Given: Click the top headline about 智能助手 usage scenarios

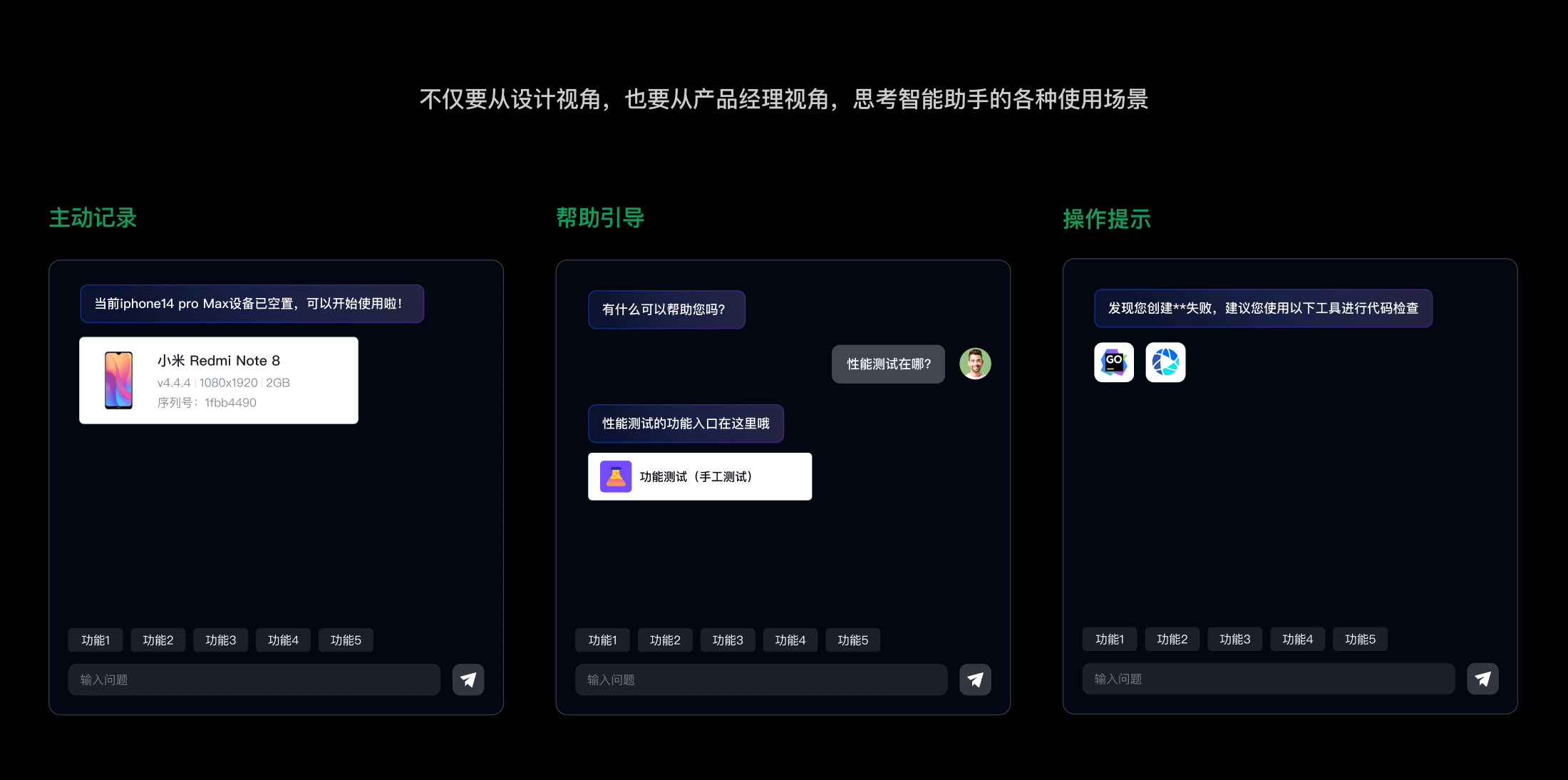Looking at the screenshot, I should click(784, 99).
